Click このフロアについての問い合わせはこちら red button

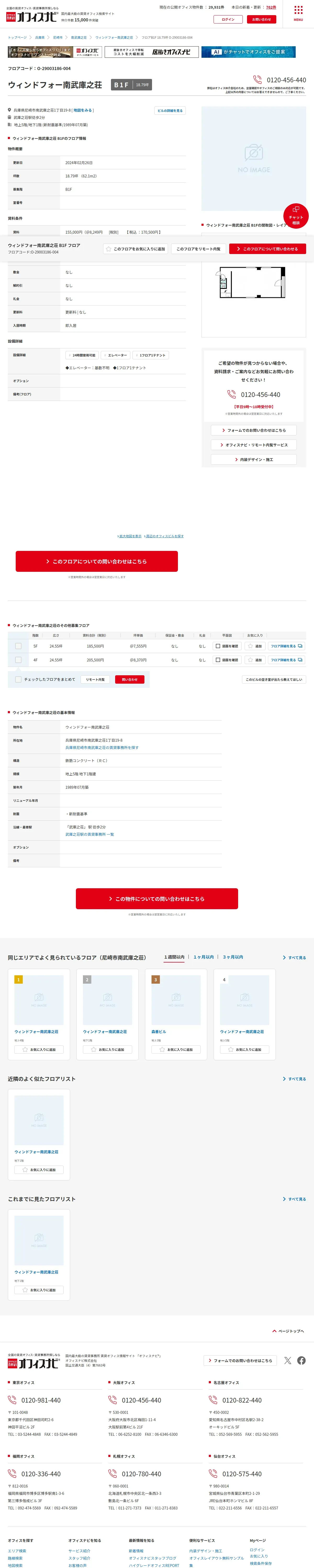point(97,561)
